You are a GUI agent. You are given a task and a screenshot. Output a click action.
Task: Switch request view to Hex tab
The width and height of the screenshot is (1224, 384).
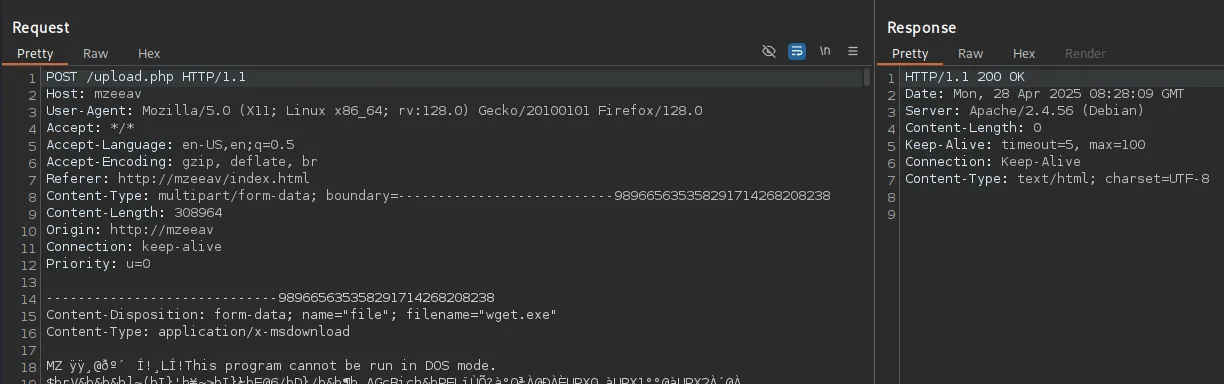click(x=149, y=54)
